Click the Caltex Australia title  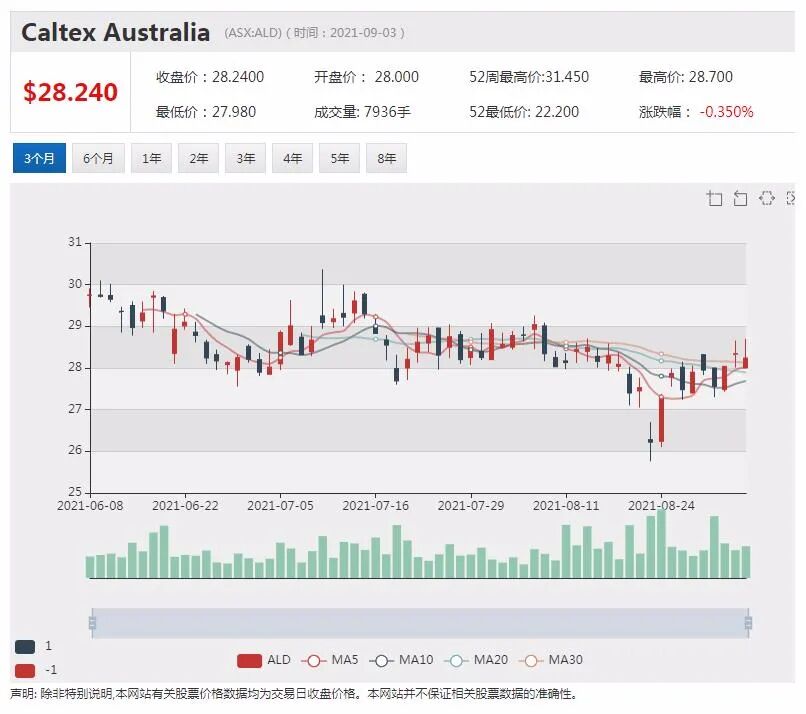click(116, 32)
